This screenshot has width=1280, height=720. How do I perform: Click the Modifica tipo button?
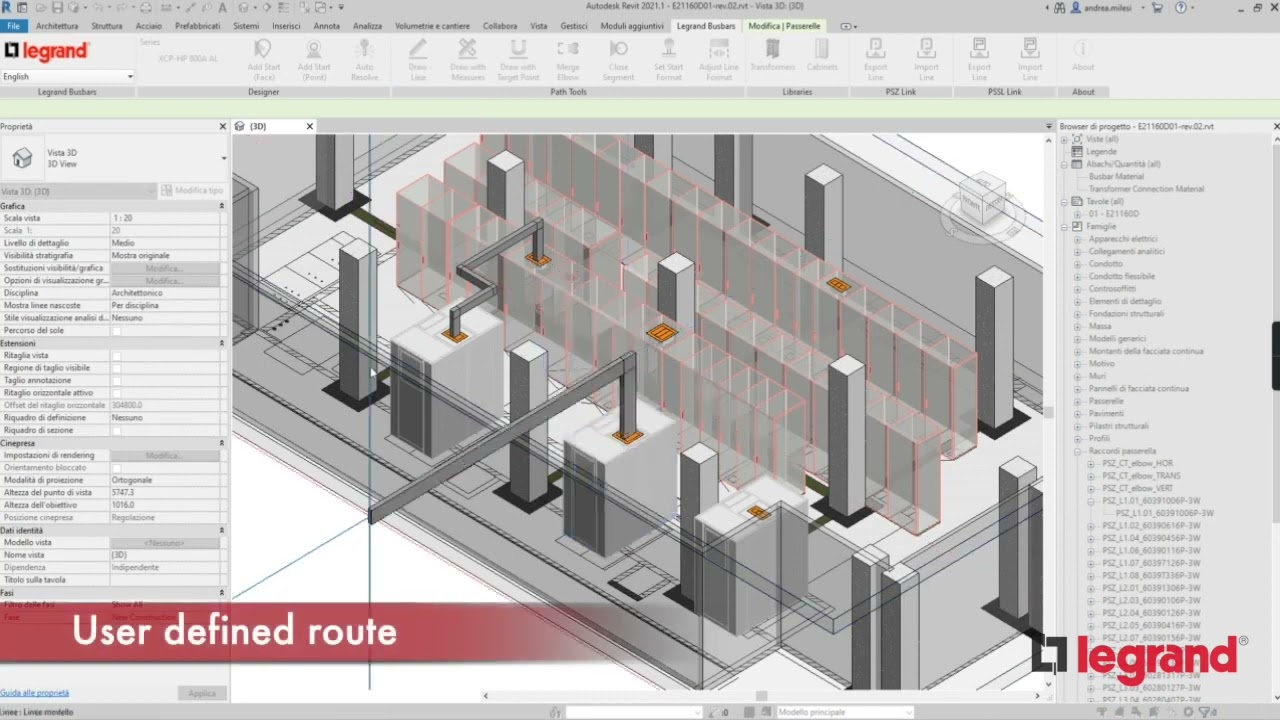click(x=192, y=190)
